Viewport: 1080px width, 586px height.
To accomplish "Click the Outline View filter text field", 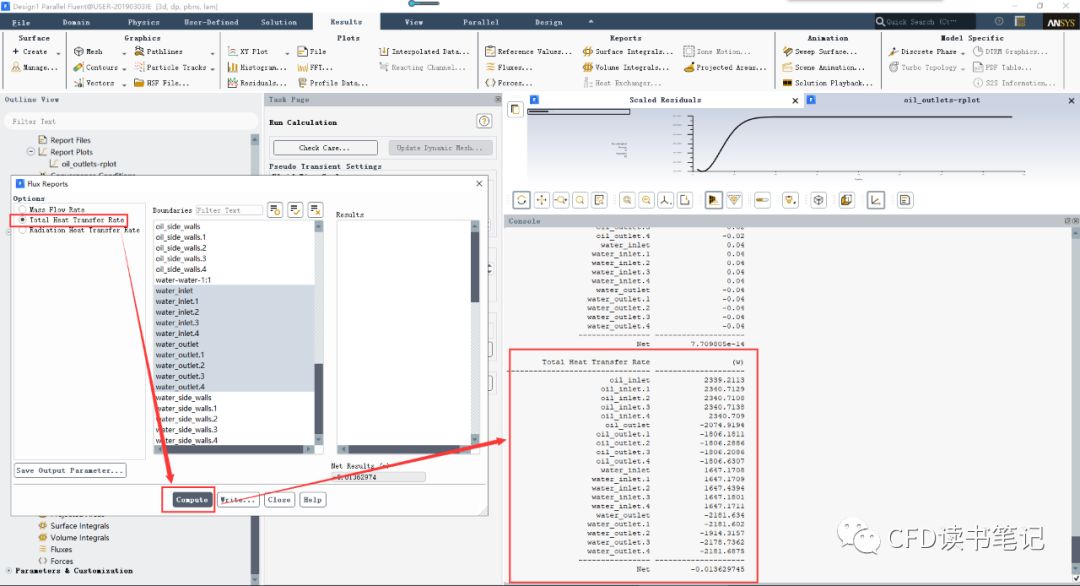I will [131, 121].
